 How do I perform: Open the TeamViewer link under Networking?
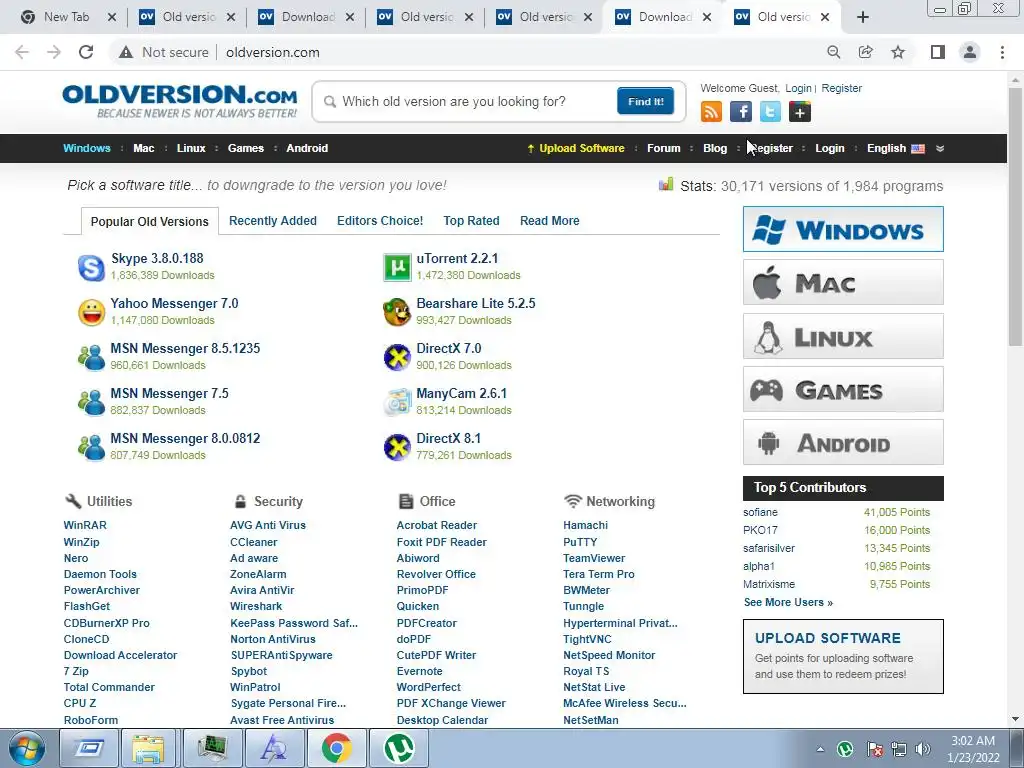(594, 558)
